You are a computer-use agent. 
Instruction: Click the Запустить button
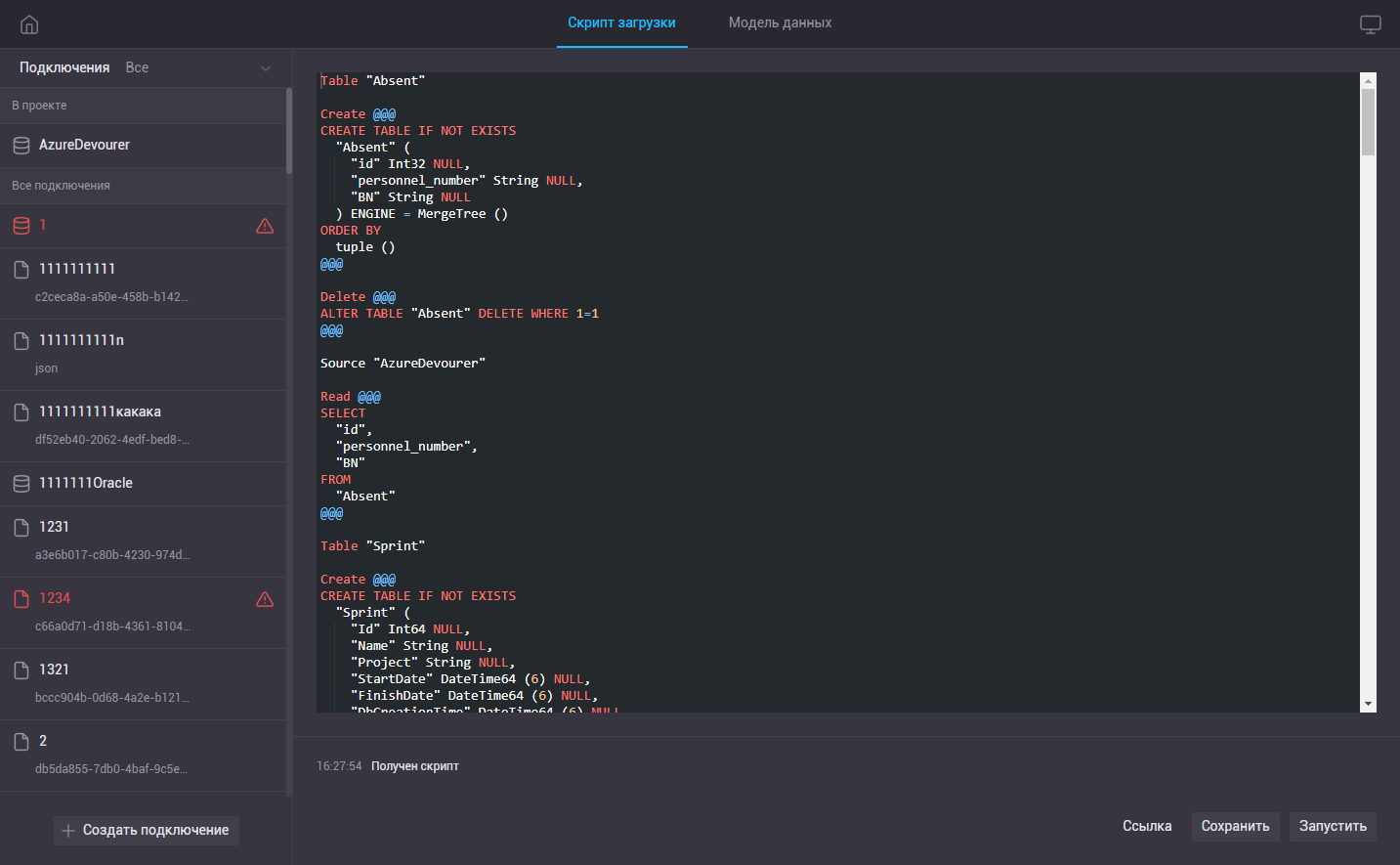tap(1333, 826)
